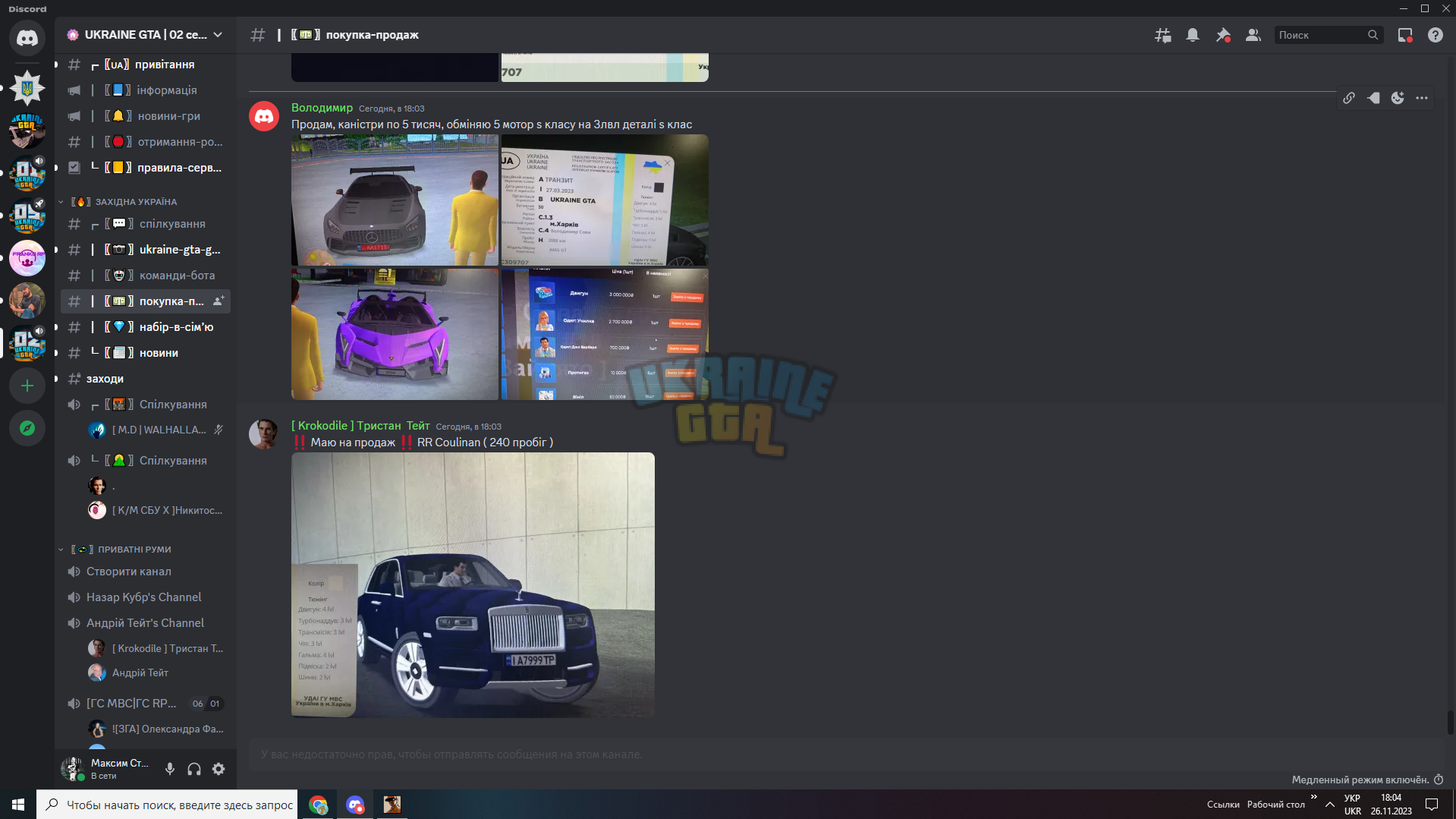Open the привітання text channel
Image resolution: width=1456 pixels, height=819 pixels.
click(146, 65)
